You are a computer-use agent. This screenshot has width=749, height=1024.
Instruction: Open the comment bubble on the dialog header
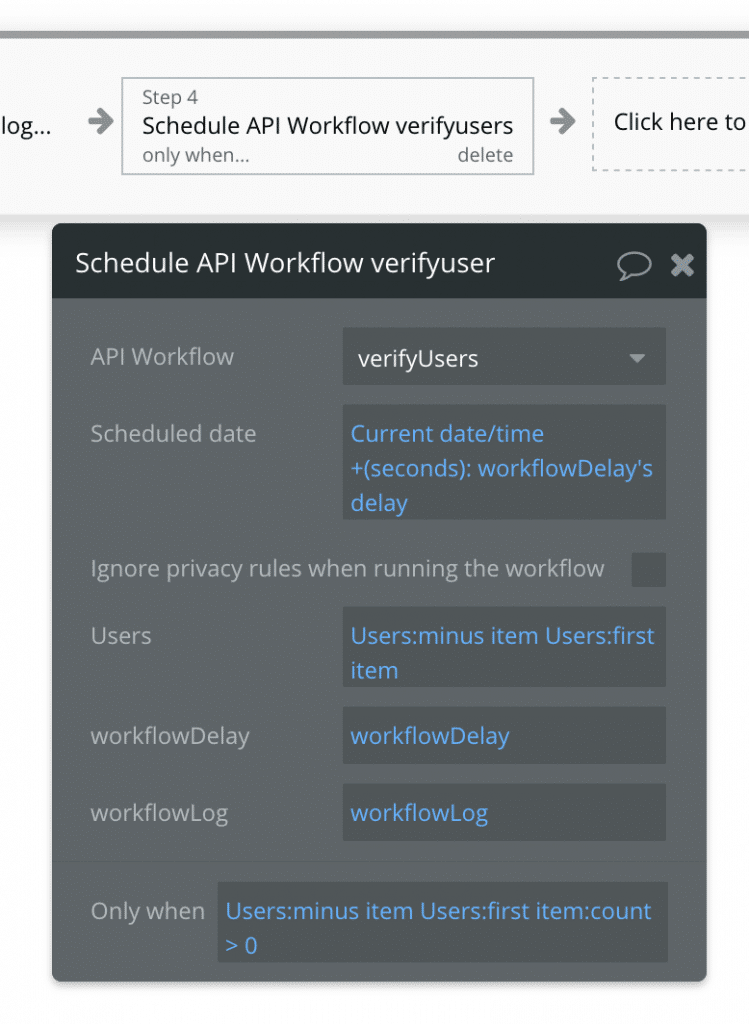pos(634,263)
